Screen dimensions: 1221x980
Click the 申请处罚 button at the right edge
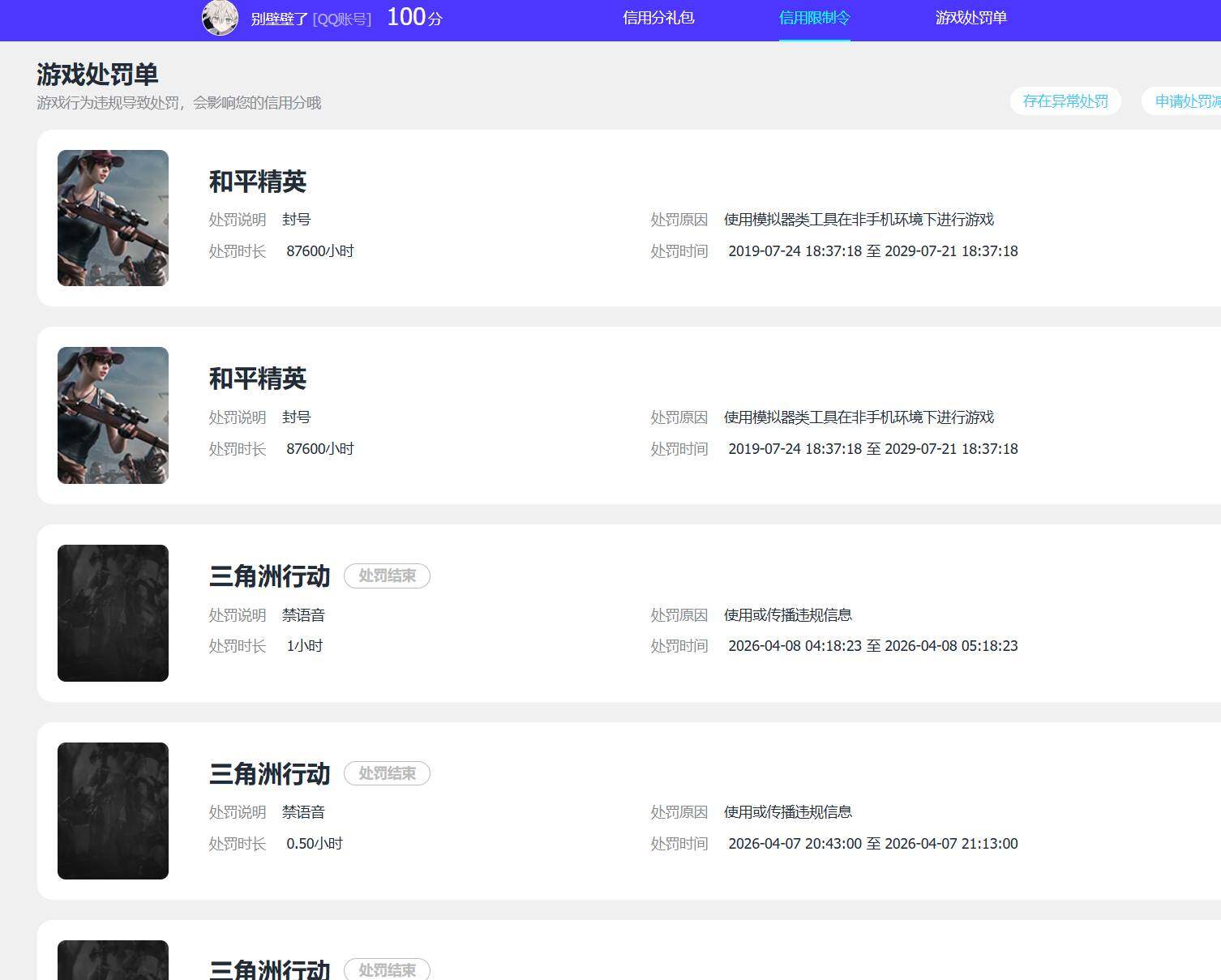(x=1182, y=101)
